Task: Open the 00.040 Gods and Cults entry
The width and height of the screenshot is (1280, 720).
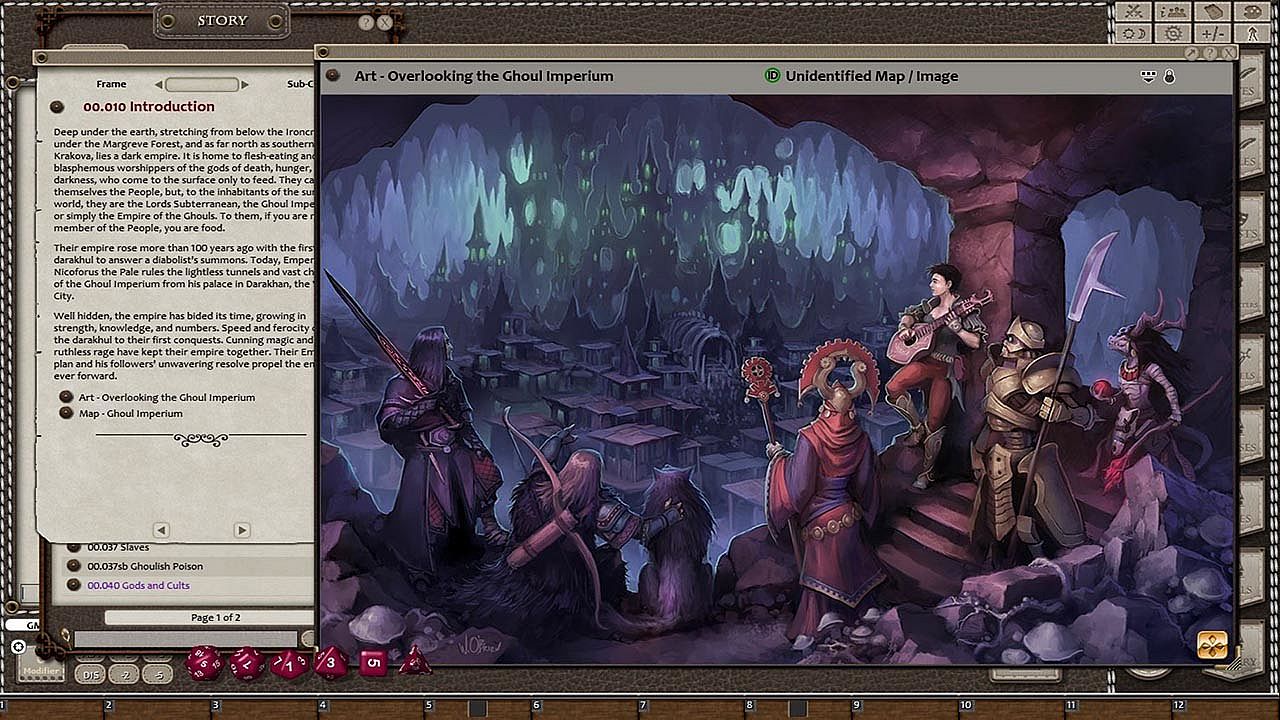Action: tap(138, 586)
